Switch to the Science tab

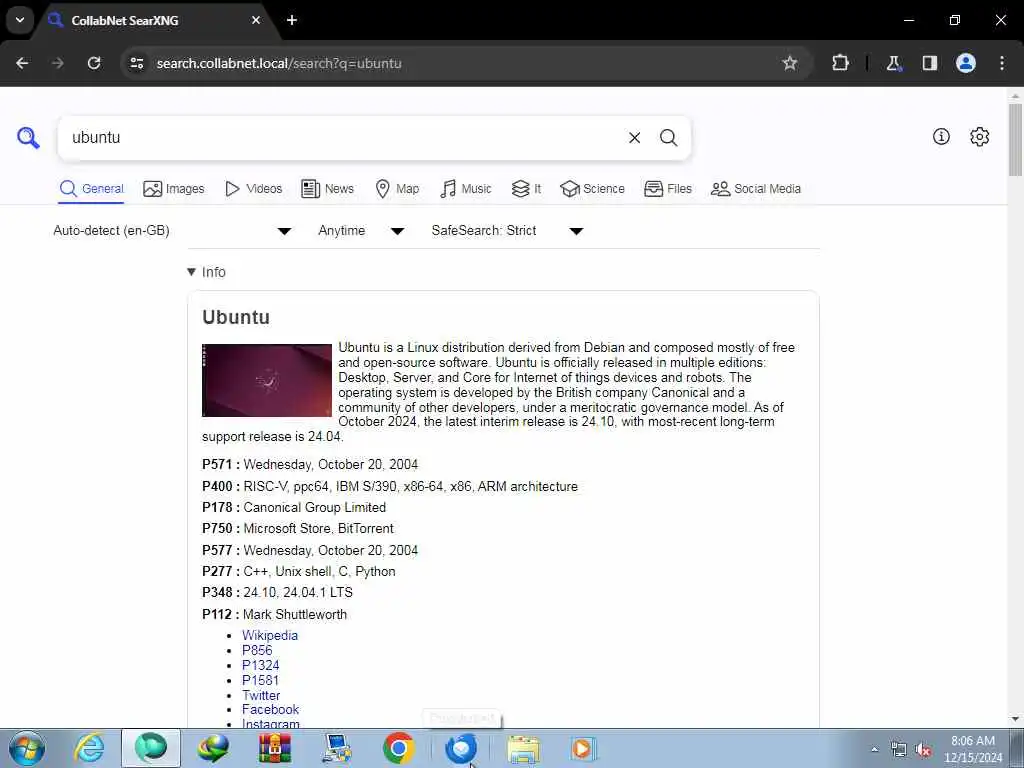pyautogui.click(x=592, y=189)
